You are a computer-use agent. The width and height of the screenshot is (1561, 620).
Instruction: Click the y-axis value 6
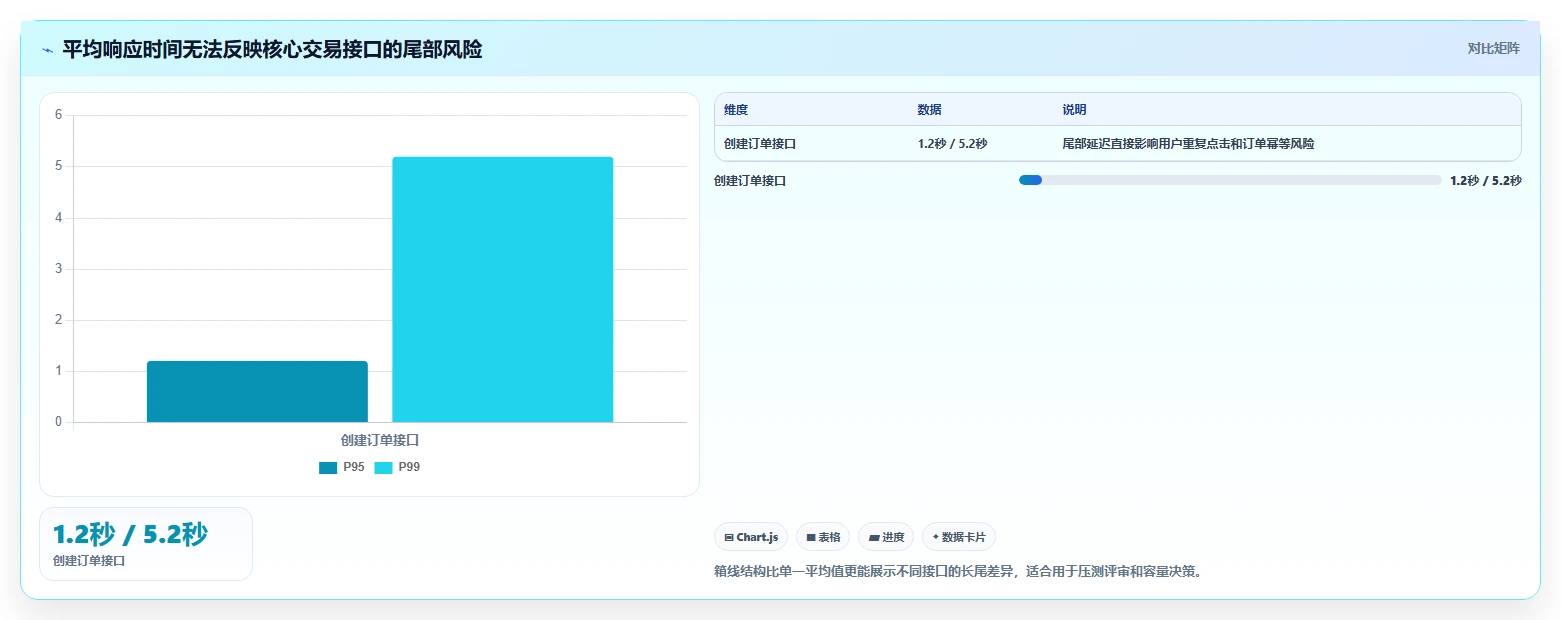[59, 115]
